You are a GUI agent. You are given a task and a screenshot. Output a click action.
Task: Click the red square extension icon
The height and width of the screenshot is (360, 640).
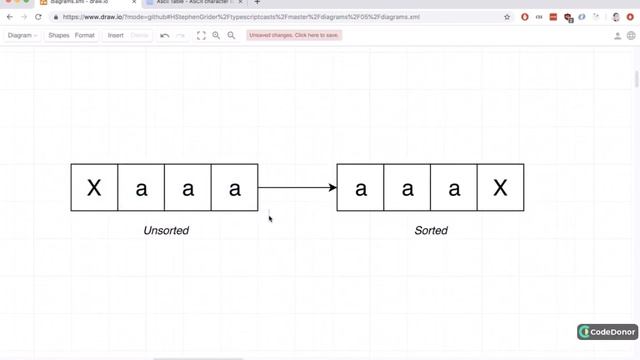[553, 17]
